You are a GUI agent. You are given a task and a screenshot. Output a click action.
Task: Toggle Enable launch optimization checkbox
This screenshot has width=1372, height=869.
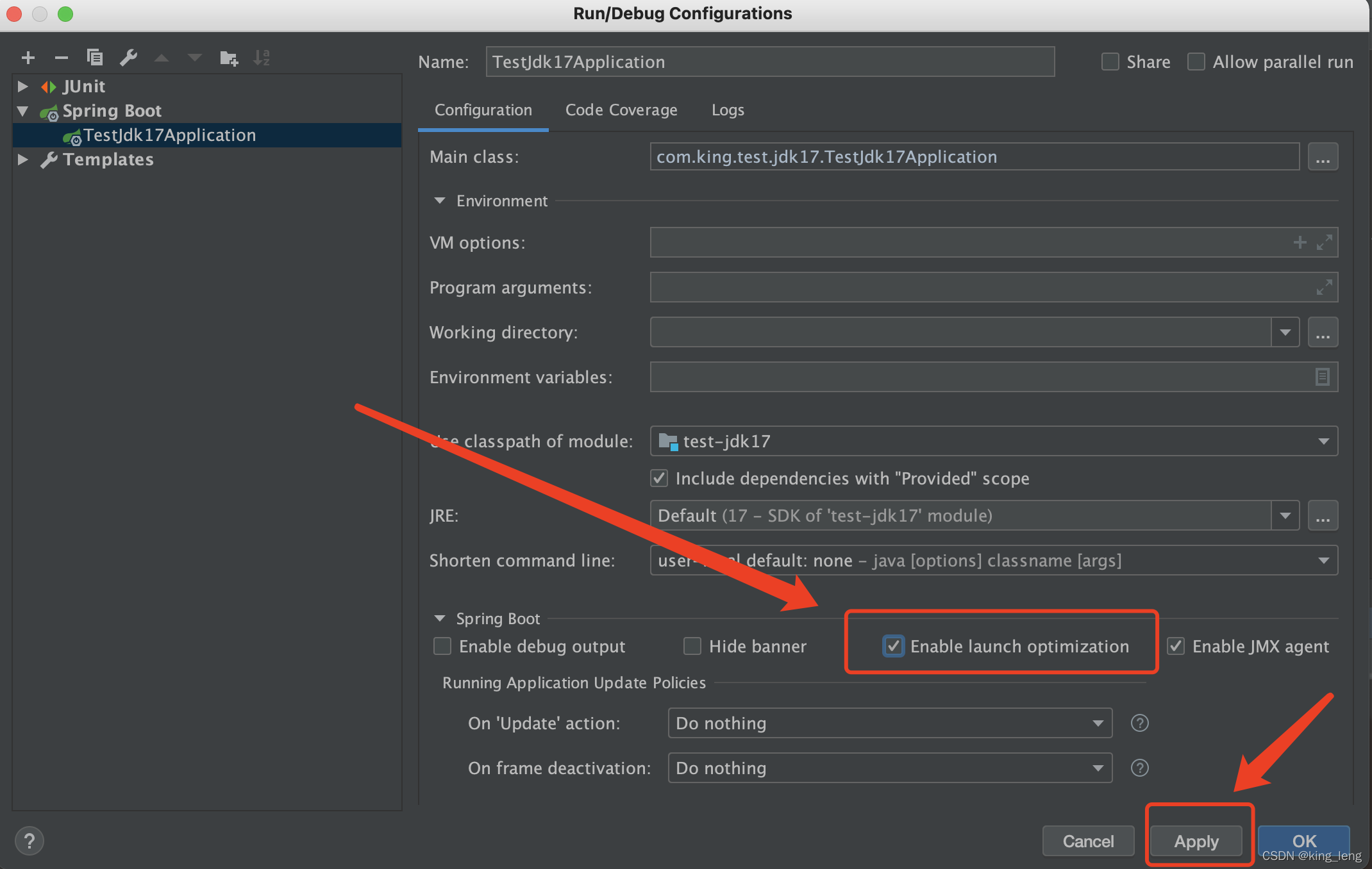893,646
